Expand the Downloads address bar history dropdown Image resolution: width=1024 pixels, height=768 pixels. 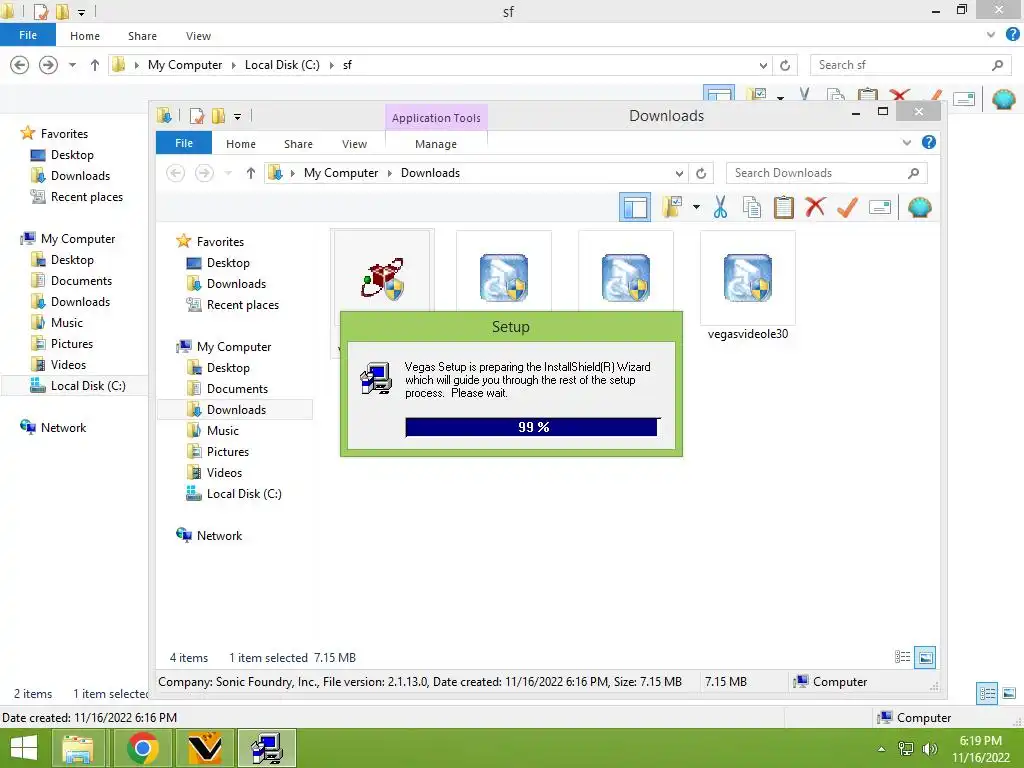[679, 173]
